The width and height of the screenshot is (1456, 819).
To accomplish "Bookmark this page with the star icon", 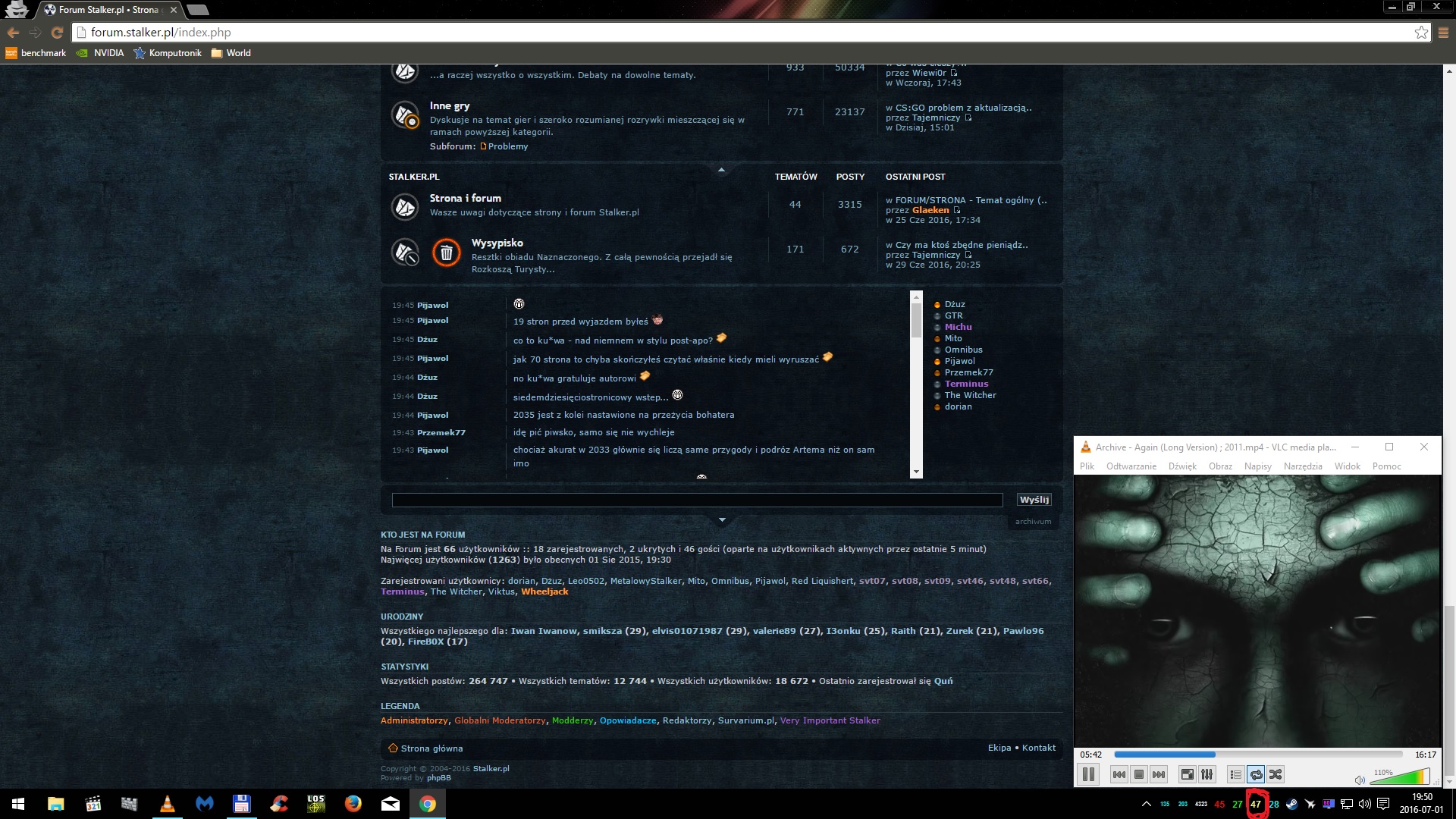I will (1421, 32).
